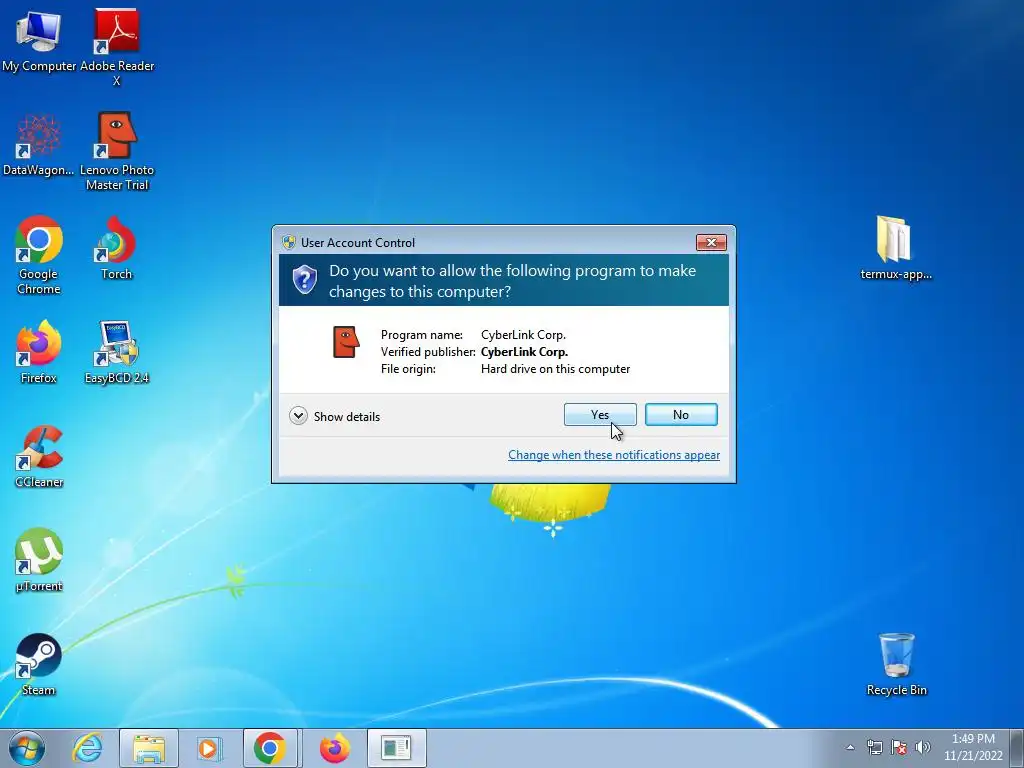Open the Windows Start menu orb

(27, 748)
